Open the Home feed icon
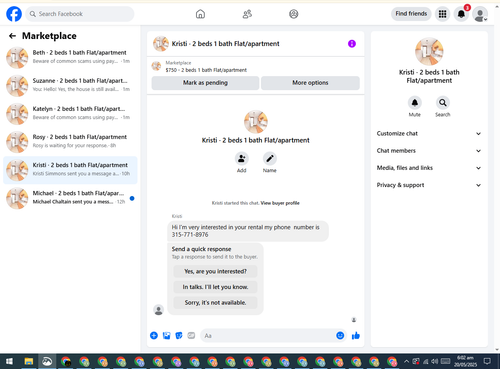 tap(200, 14)
